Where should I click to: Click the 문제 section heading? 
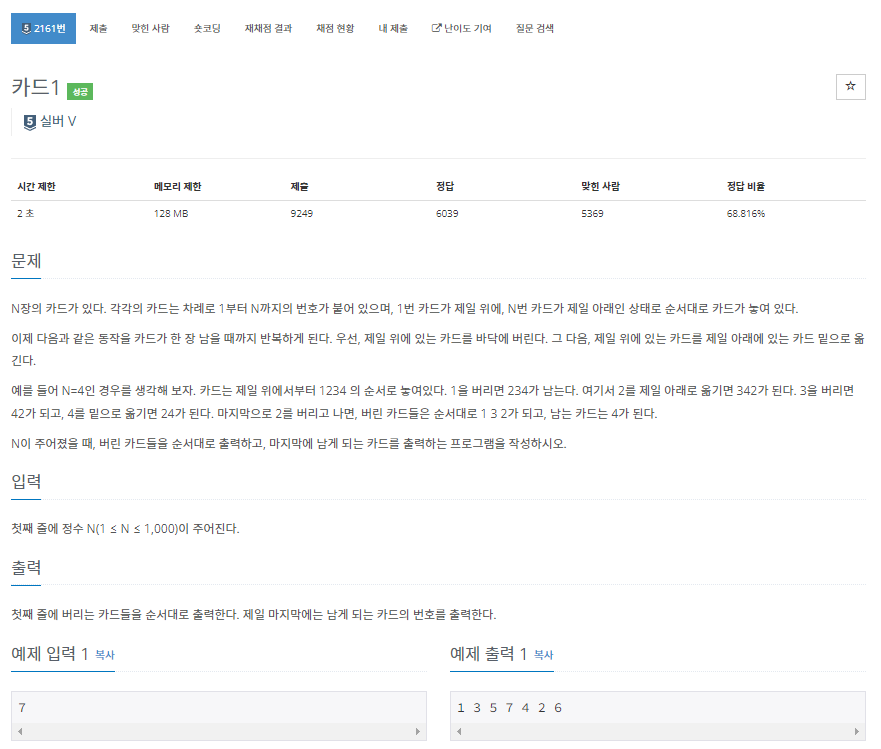[x=26, y=261]
